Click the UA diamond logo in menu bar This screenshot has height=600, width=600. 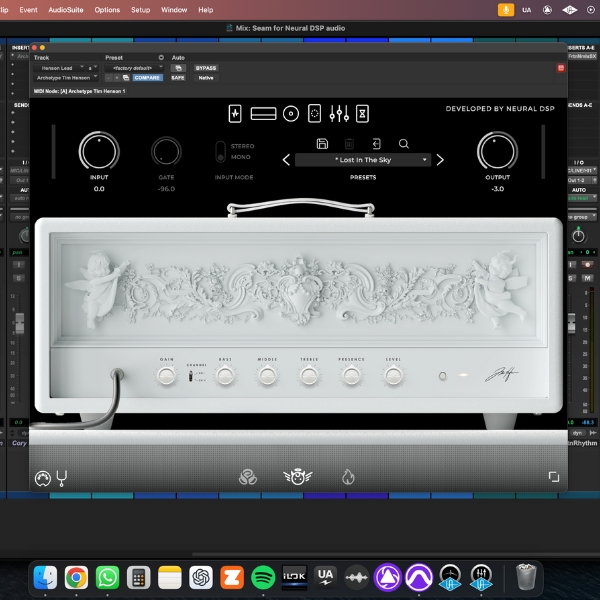coord(569,10)
